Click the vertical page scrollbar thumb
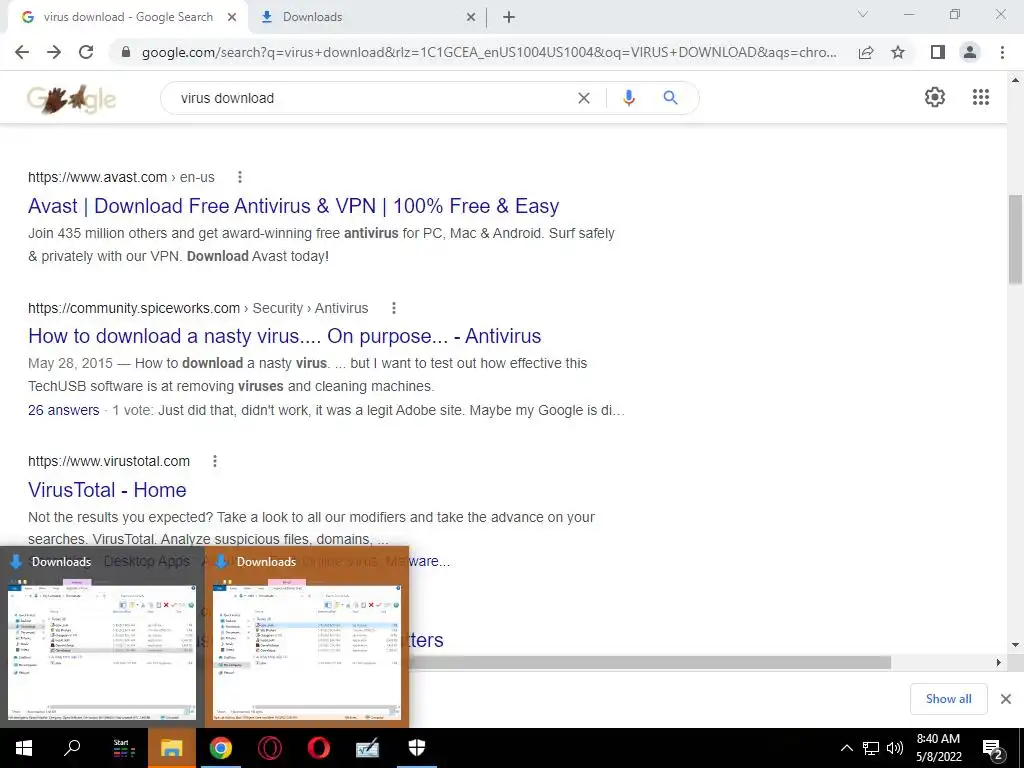This screenshot has width=1024, height=768. [1015, 238]
